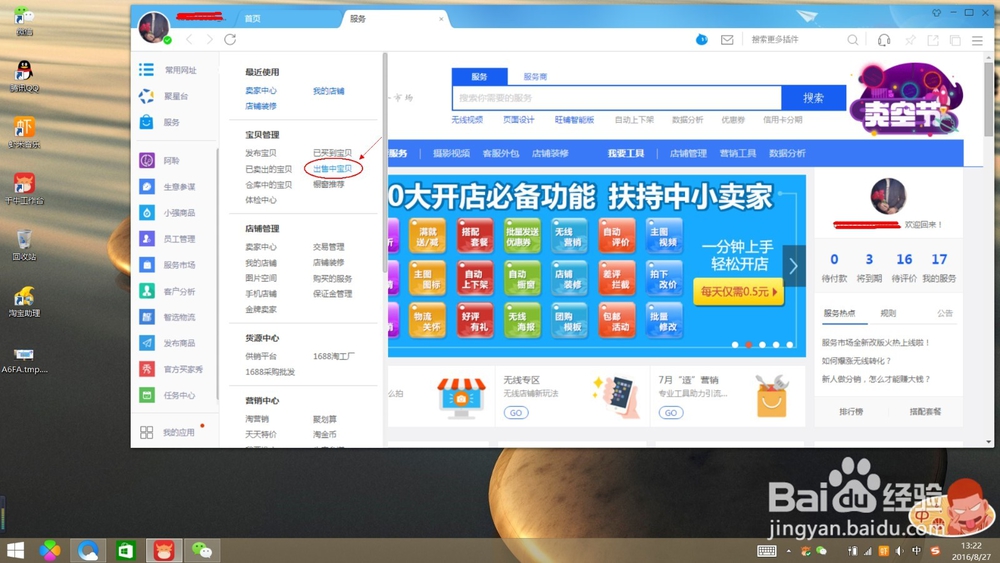Open 摄影视频 in the blue nav bar
This screenshot has height=563, width=1000.
pyautogui.click(x=452, y=154)
